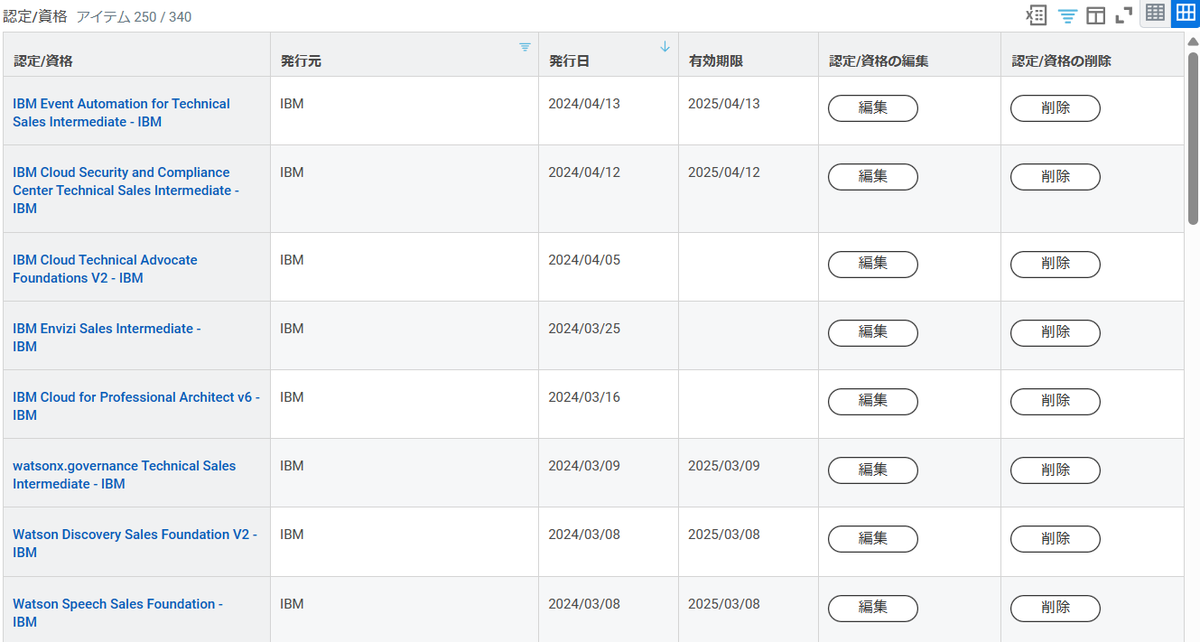Select expiry date 2025/04/12 cell
The height and width of the screenshot is (642, 1200).
coord(748,189)
